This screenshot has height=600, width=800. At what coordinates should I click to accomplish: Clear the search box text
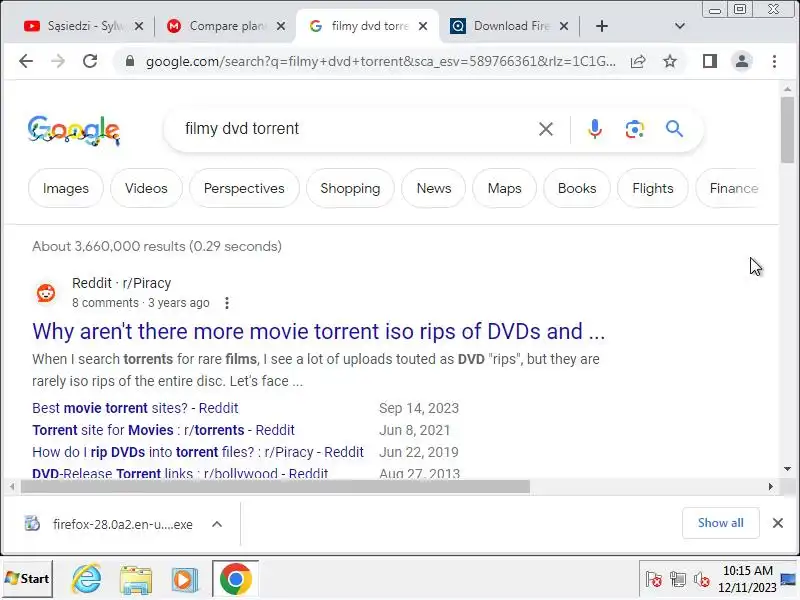(546, 129)
